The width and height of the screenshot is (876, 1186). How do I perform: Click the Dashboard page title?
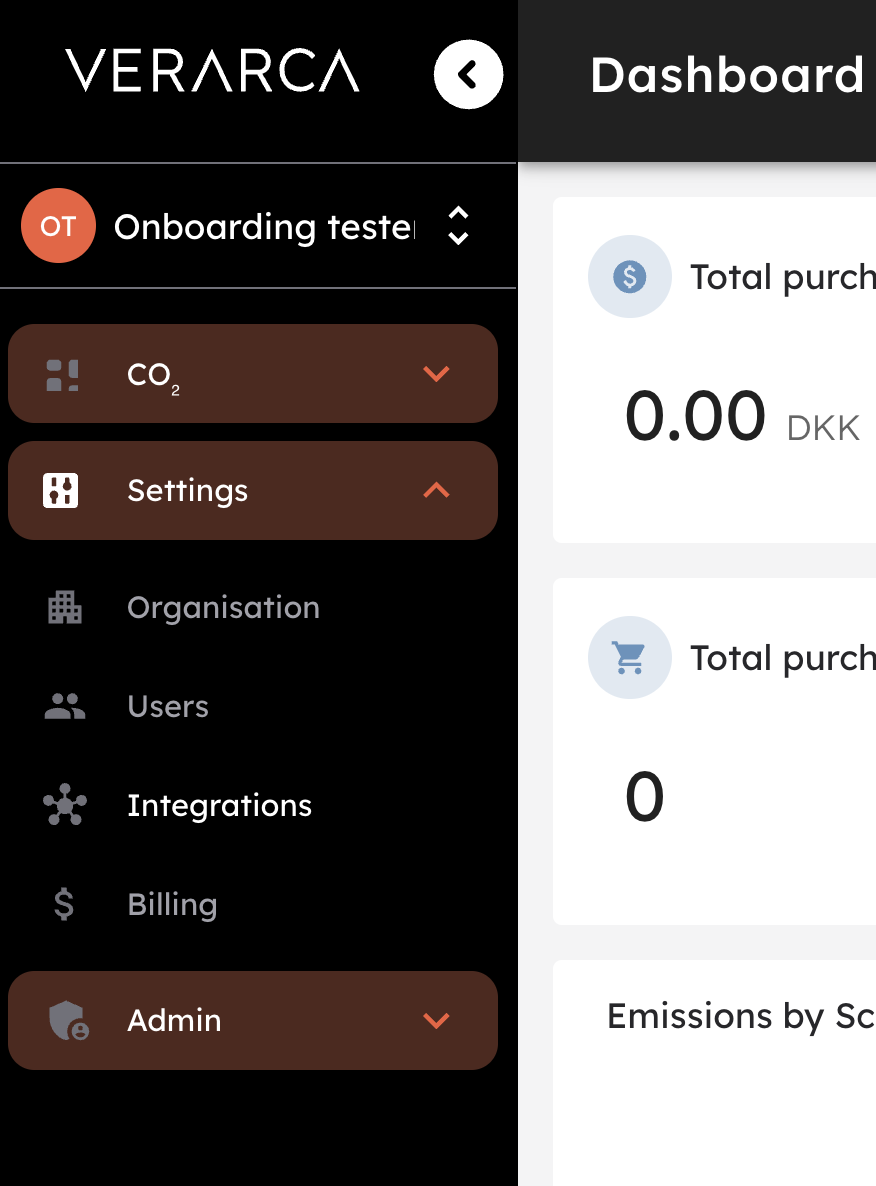click(x=727, y=75)
